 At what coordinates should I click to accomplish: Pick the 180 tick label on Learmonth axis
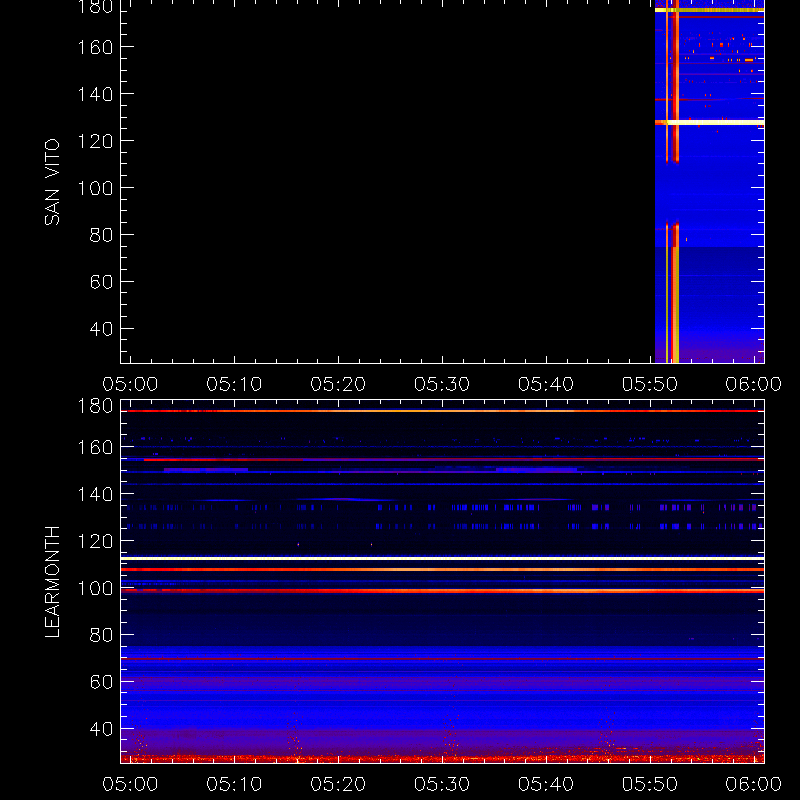coord(95,406)
